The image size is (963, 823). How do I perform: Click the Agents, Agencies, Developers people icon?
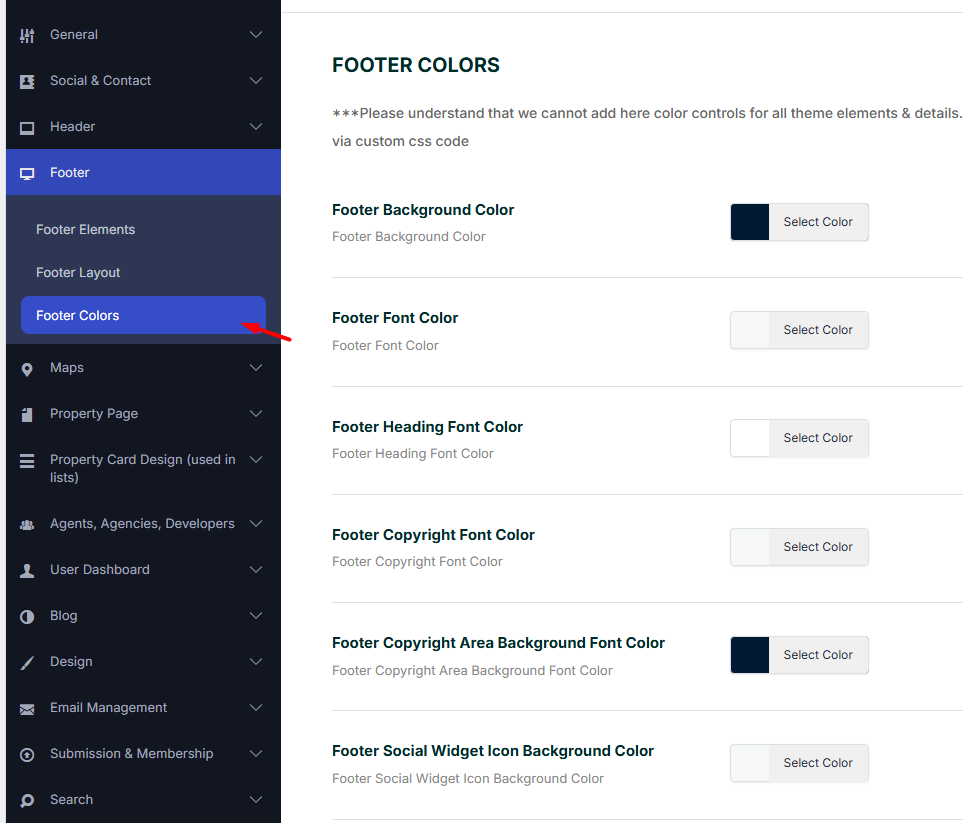(27, 524)
